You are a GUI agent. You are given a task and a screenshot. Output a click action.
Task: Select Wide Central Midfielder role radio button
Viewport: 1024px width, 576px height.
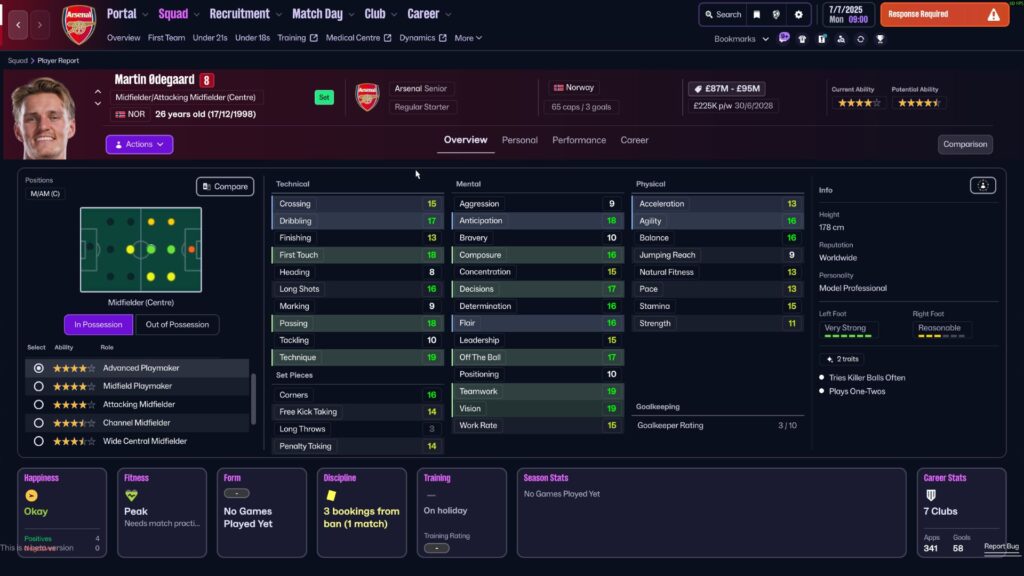[39, 441]
